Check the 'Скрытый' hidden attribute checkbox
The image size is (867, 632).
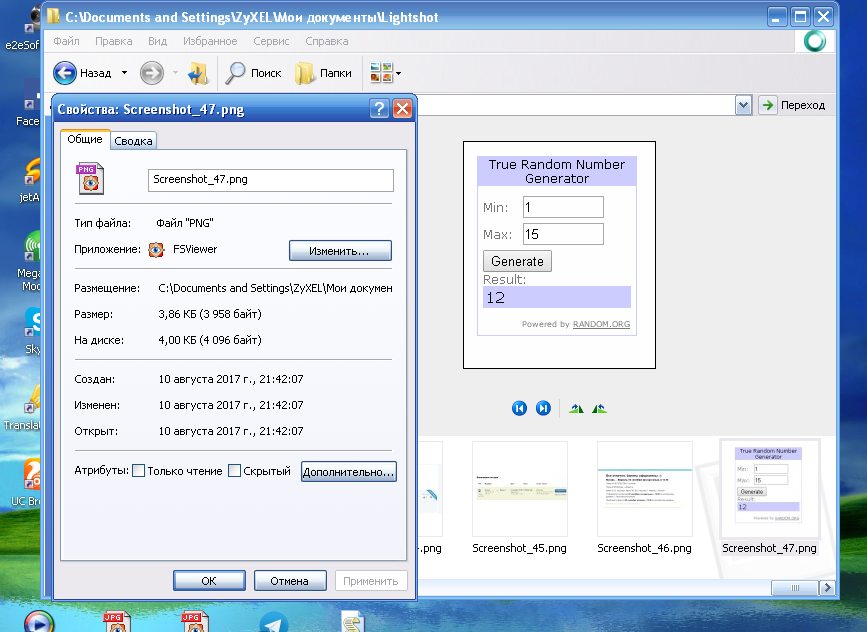point(235,471)
